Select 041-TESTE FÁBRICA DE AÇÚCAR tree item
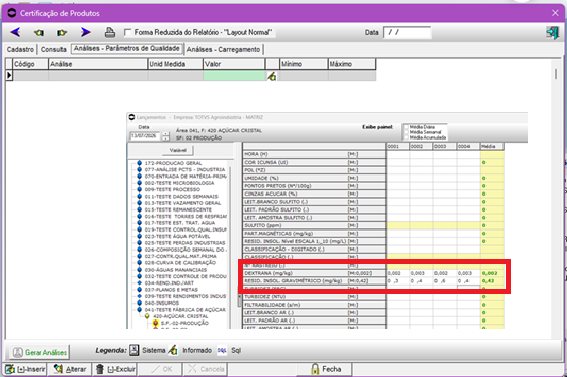The image size is (567, 377). pos(185,310)
